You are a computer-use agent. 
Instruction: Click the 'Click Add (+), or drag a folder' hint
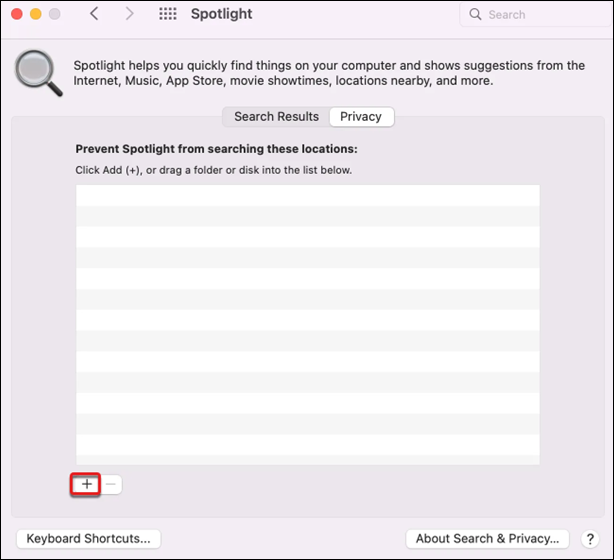[214, 170]
